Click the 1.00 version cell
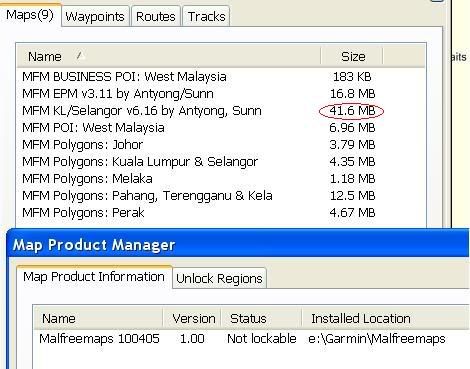The image size is (470, 369). pos(192,339)
